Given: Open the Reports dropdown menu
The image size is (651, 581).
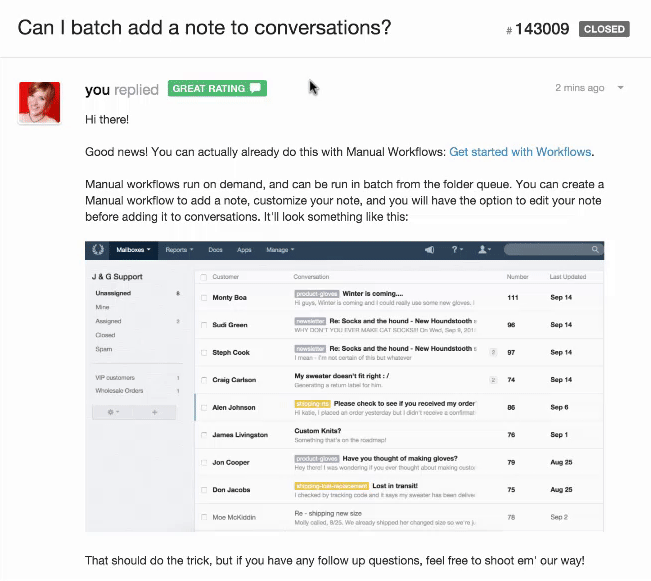Looking at the screenshot, I should coord(180,250).
